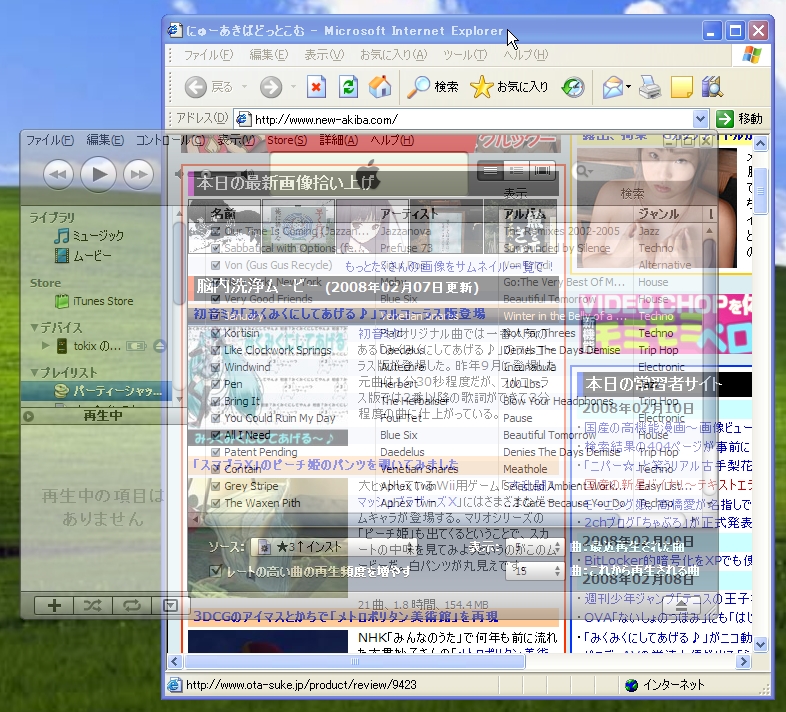Toggle repeat in iTunes bottom bar
The height and width of the screenshot is (712, 786).
pos(132,606)
